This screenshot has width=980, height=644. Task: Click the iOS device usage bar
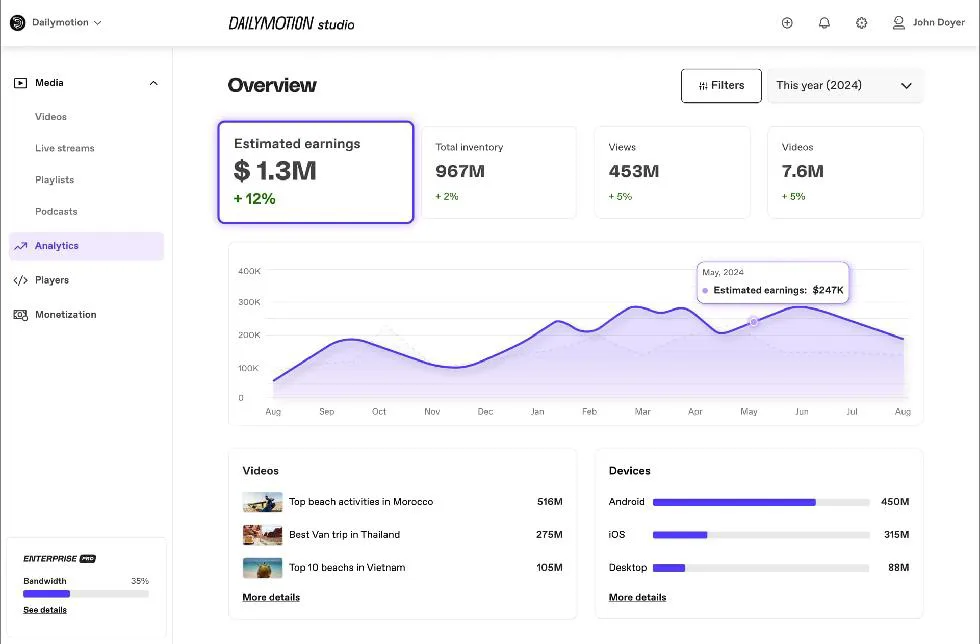coord(761,535)
